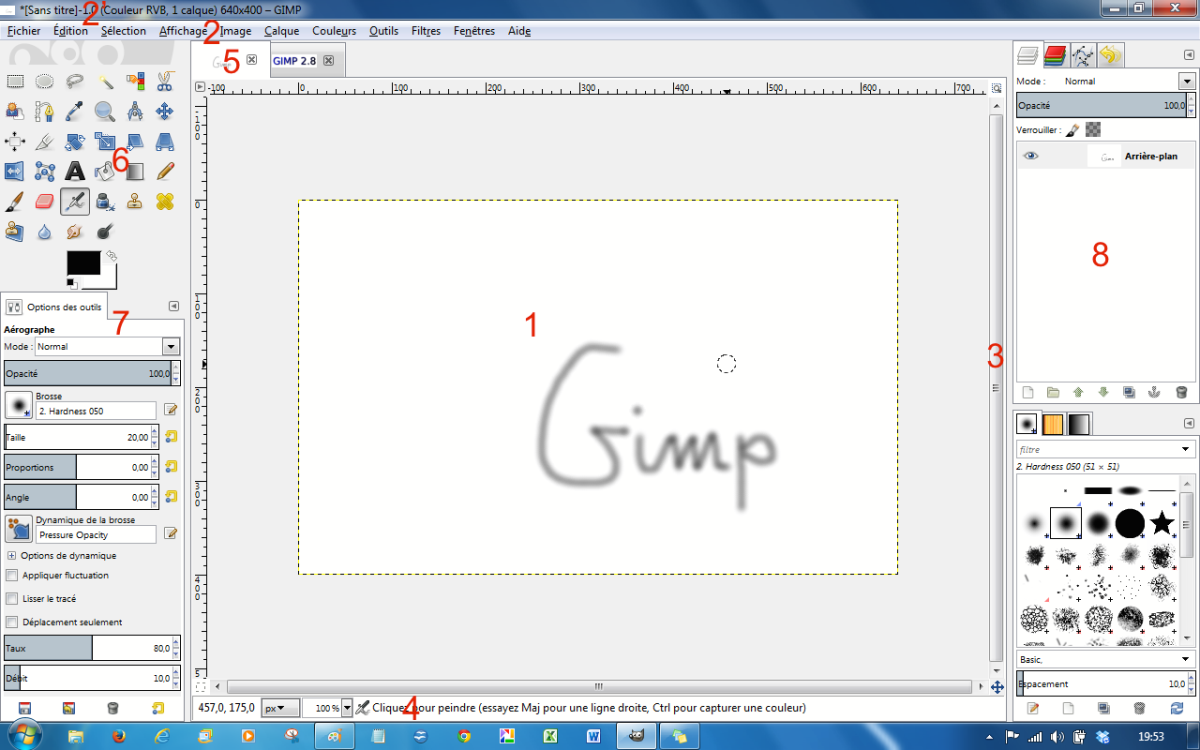The height and width of the screenshot is (750, 1200).
Task: Switch to the Channels dock tab
Action: click(1056, 55)
